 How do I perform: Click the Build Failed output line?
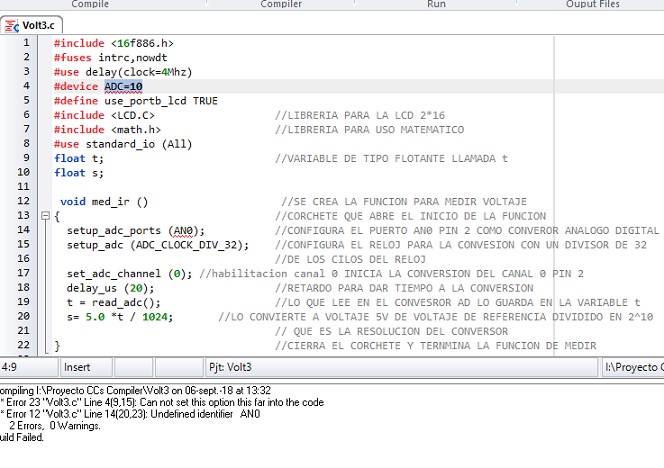click(x=22, y=438)
